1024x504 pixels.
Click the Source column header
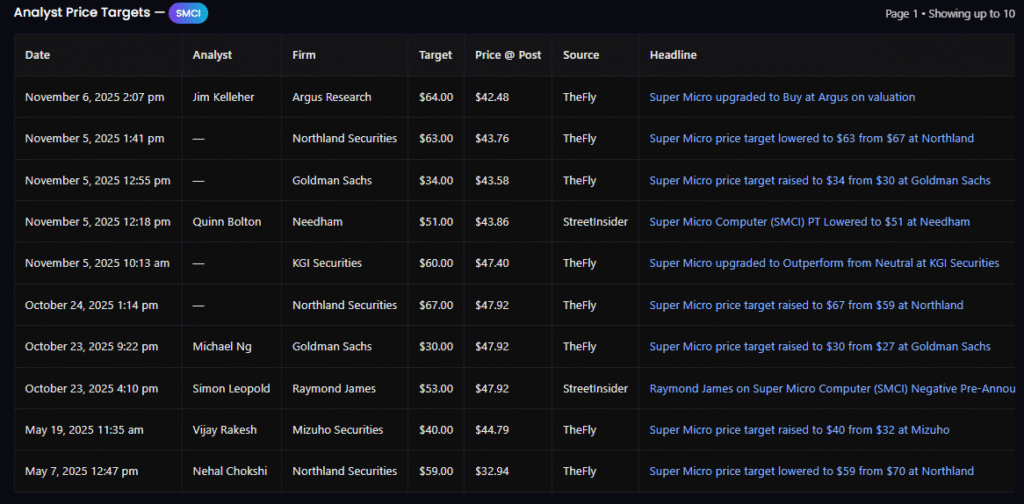click(x=581, y=55)
